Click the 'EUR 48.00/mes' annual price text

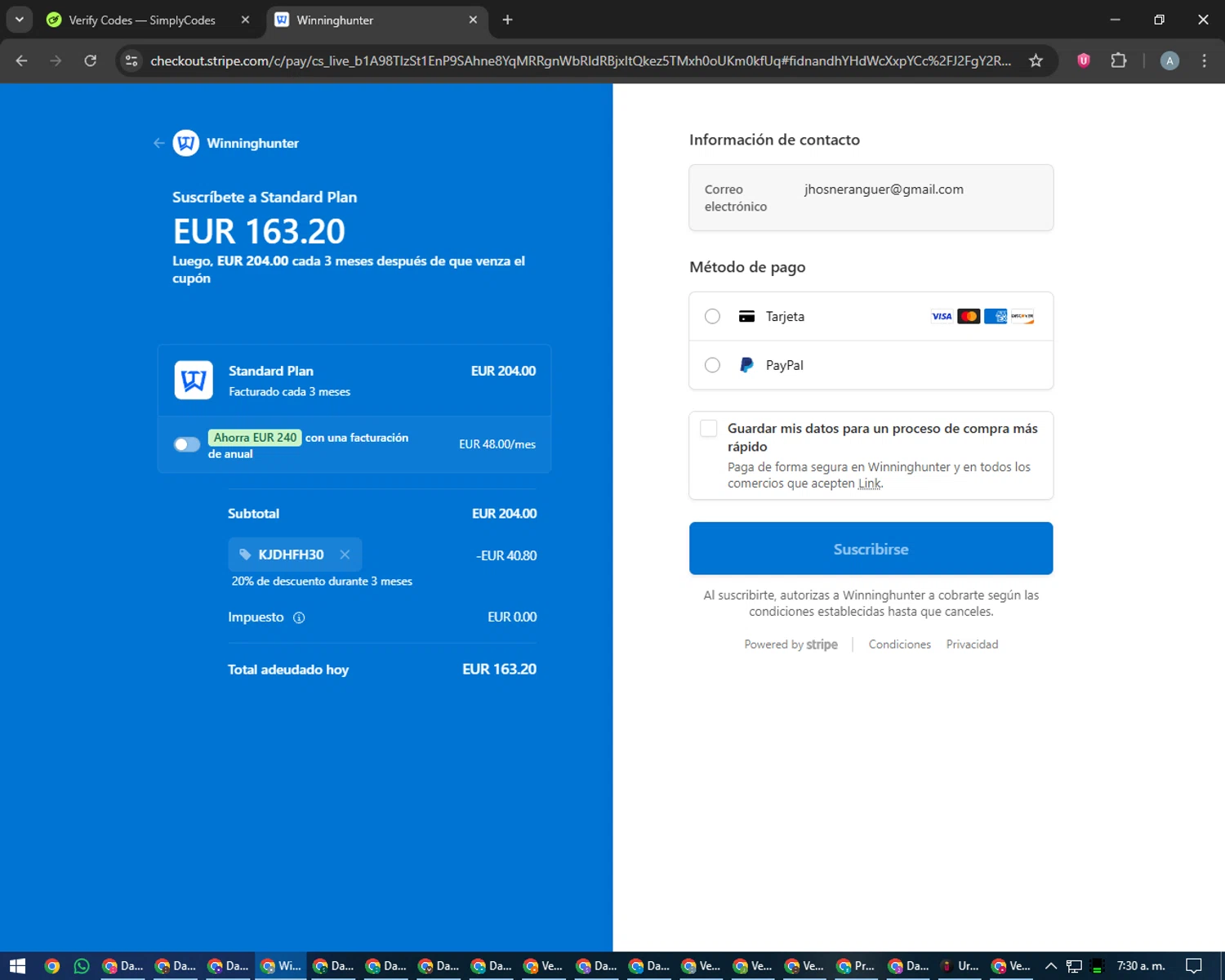[497, 444]
